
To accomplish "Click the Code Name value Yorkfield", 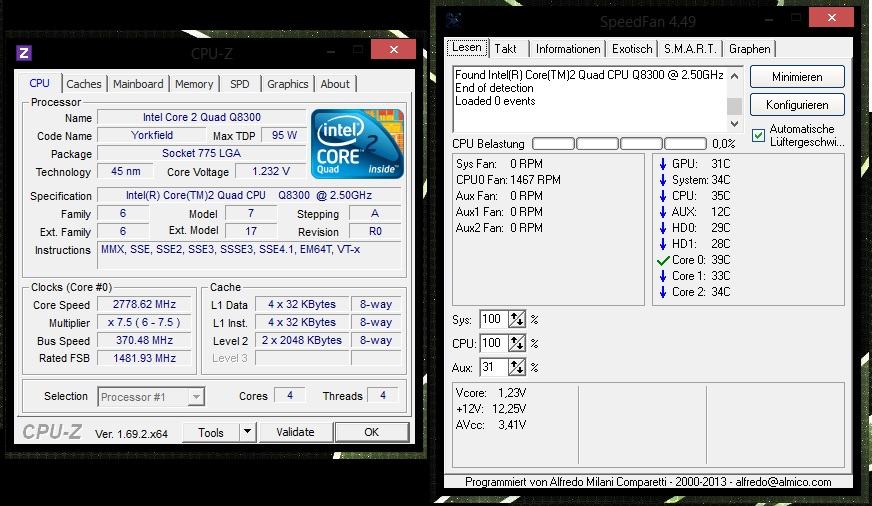I will pos(152,135).
